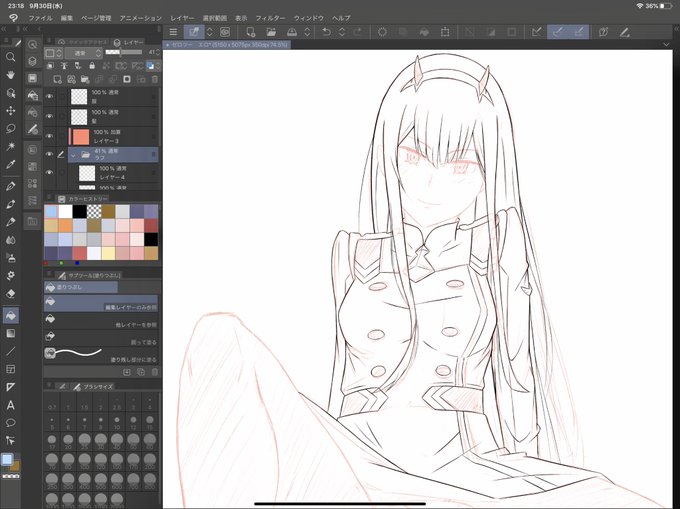Click the 塗りつぶし sub tool group
The image size is (680, 509).
[81, 287]
